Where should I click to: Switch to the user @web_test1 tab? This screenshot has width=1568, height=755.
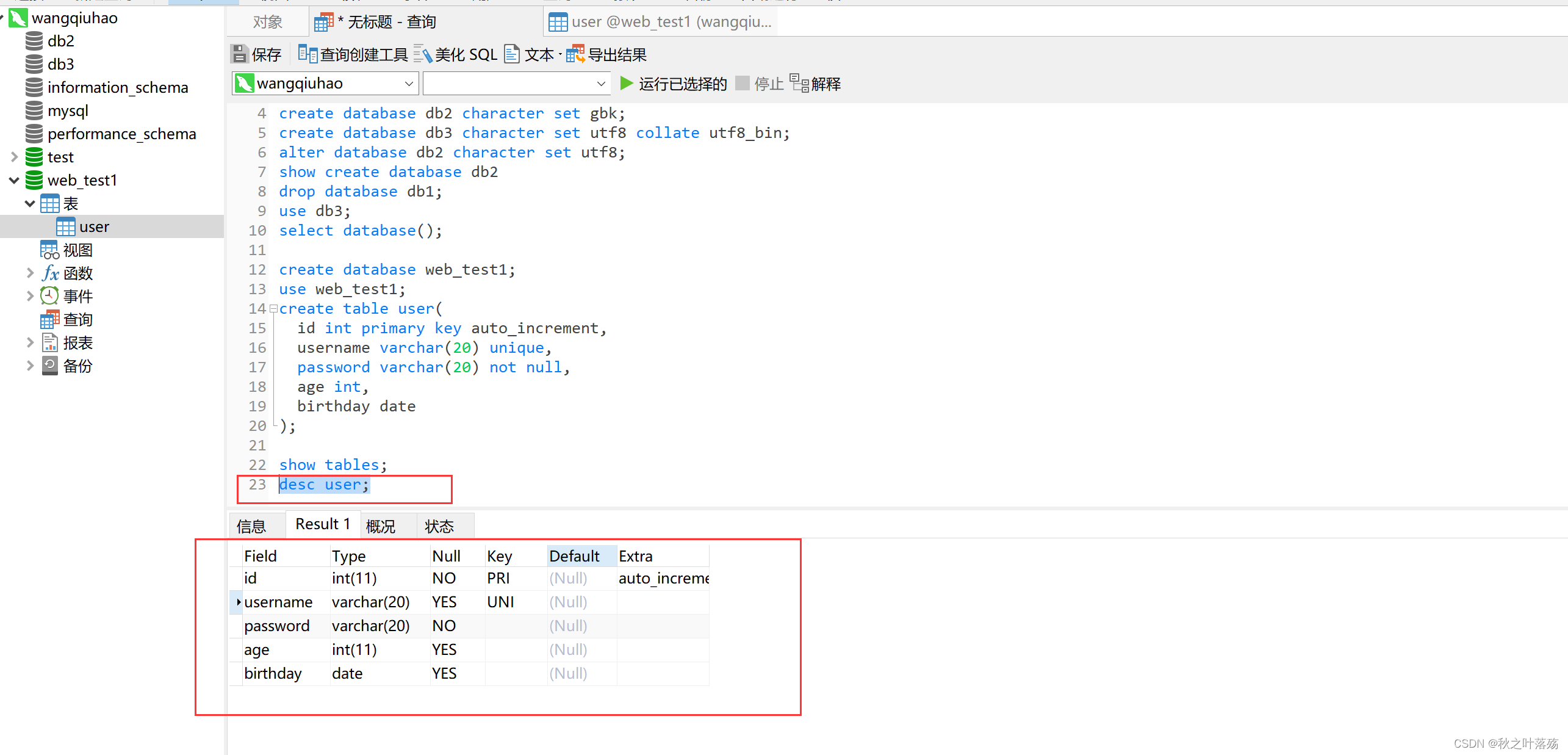coord(660,22)
